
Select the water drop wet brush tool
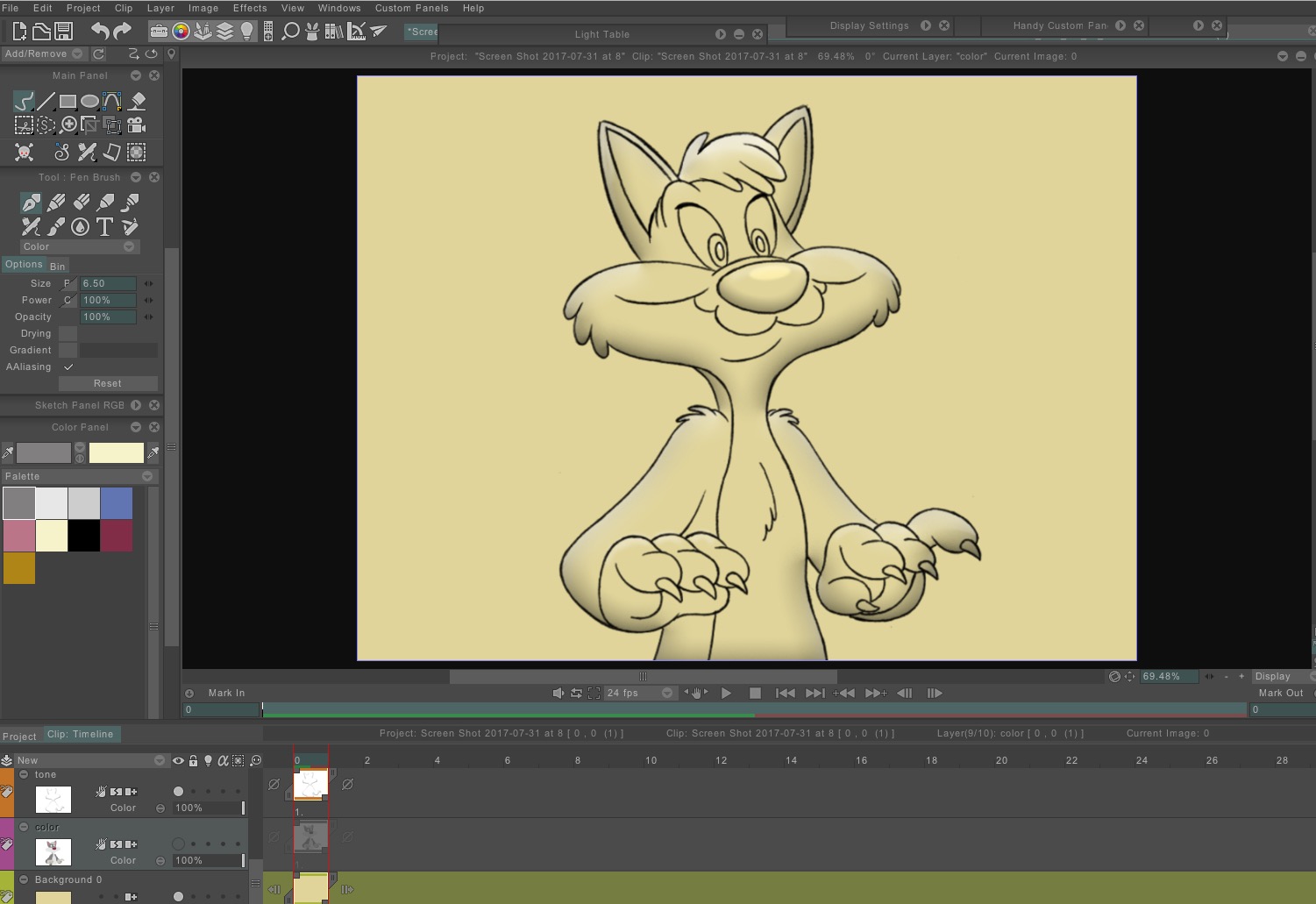pos(80,227)
